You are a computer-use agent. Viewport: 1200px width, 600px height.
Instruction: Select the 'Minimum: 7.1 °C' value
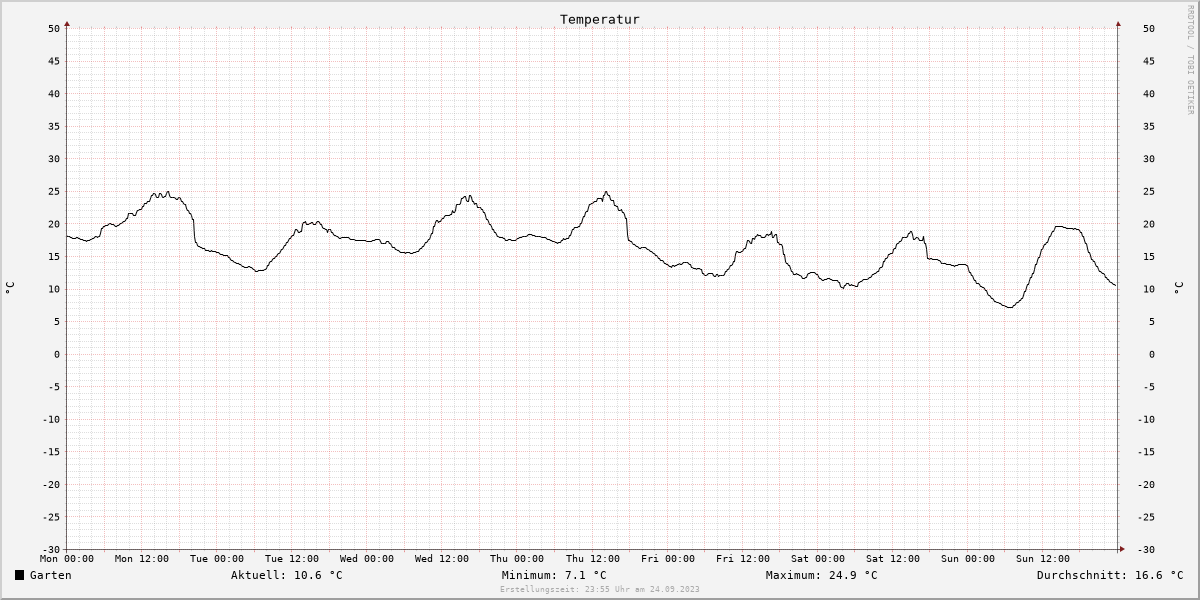(x=554, y=575)
